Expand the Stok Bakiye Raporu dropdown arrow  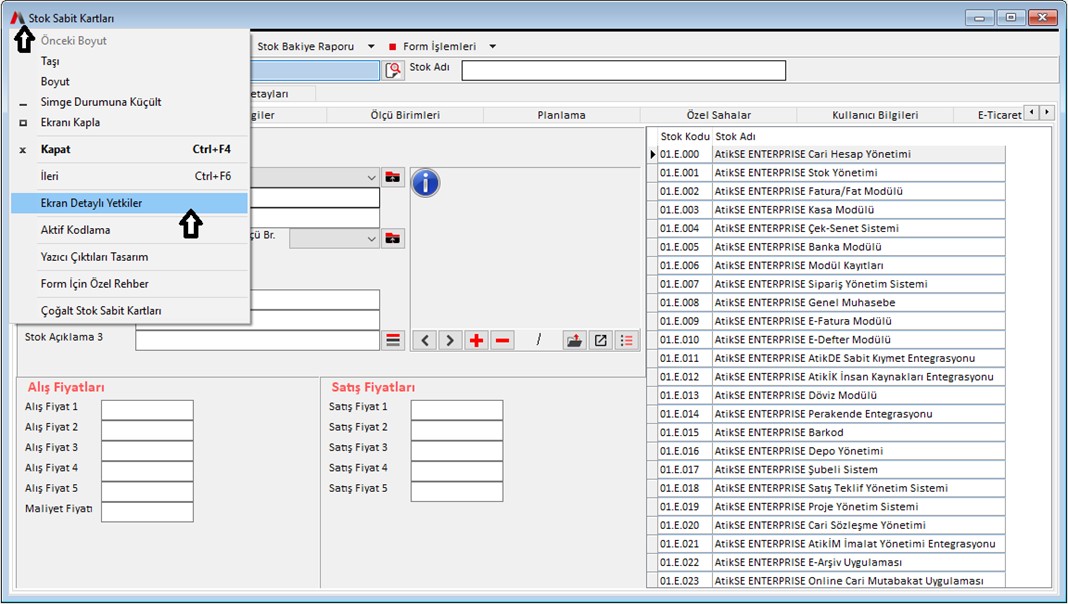point(371,46)
